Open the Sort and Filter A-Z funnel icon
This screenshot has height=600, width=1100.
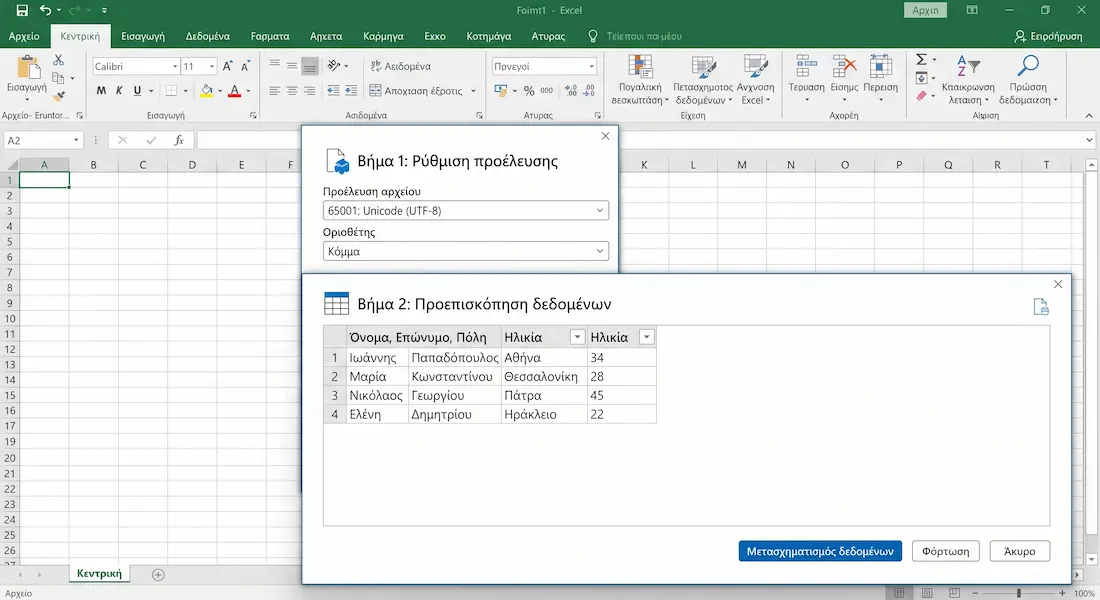tap(968, 67)
